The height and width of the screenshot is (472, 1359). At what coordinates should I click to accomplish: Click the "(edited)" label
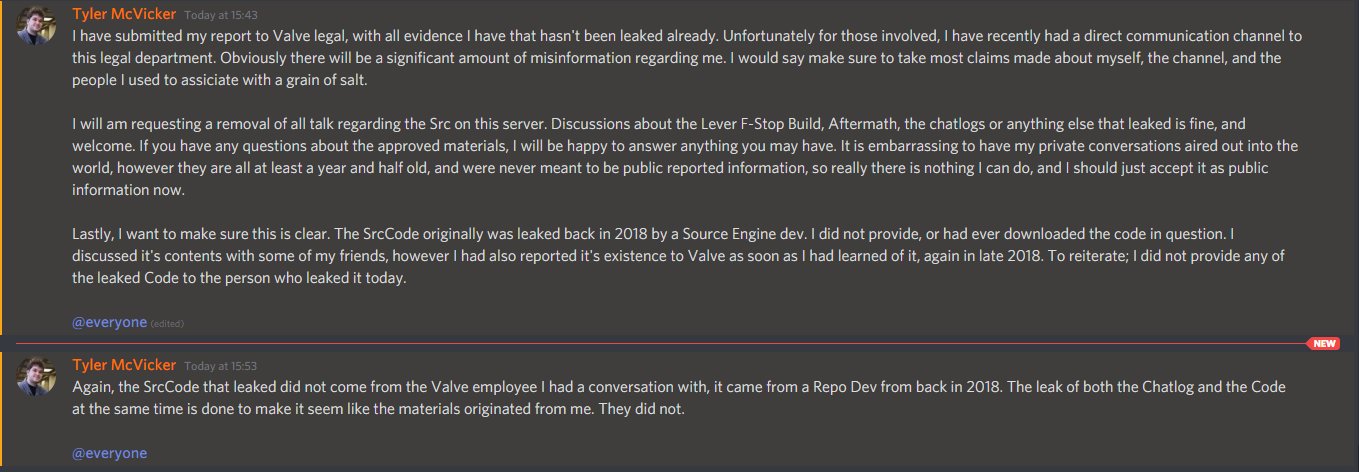tap(167, 324)
